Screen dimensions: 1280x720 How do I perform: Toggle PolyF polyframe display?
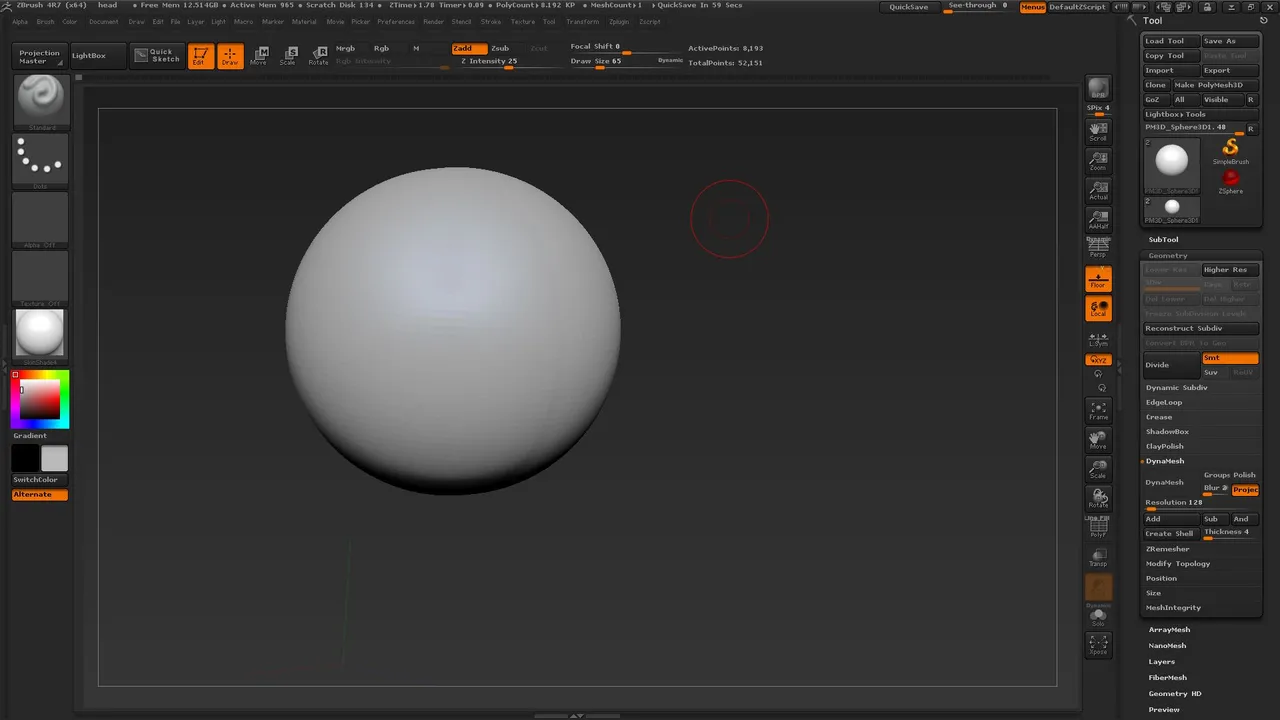tap(1098, 529)
